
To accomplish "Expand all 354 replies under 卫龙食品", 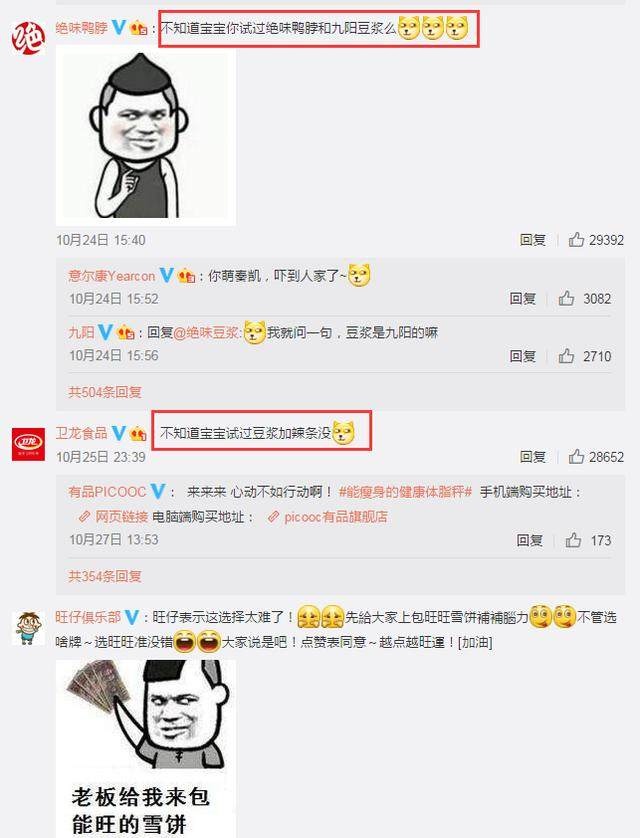I will pyautogui.click(x=105, y=576).
